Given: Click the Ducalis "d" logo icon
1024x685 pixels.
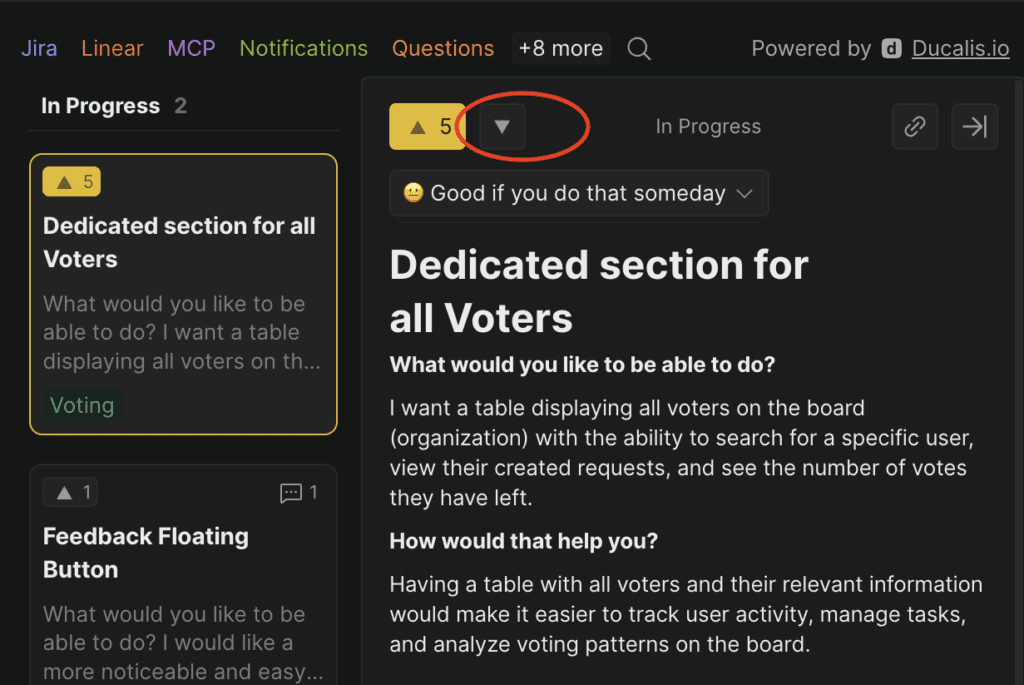Looking at the screenshot, I should 889,48.
